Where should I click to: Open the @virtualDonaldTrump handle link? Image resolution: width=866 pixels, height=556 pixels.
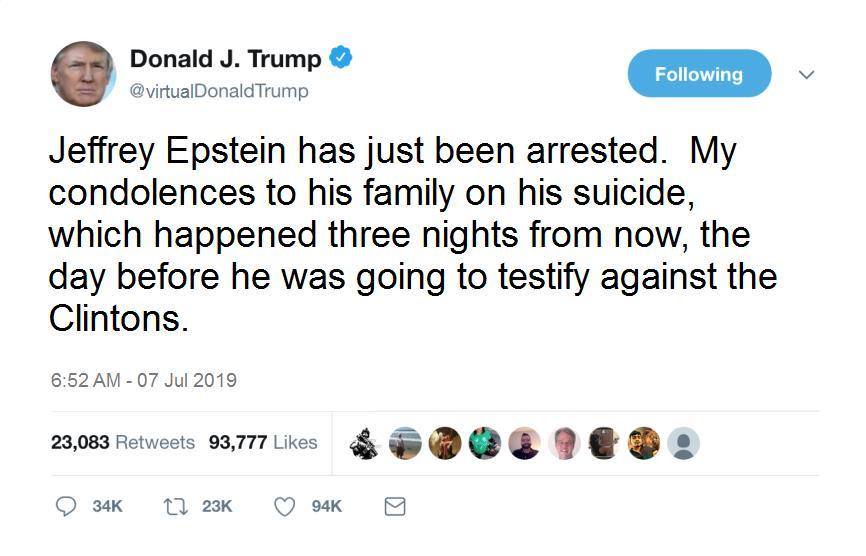pos(219,91)
